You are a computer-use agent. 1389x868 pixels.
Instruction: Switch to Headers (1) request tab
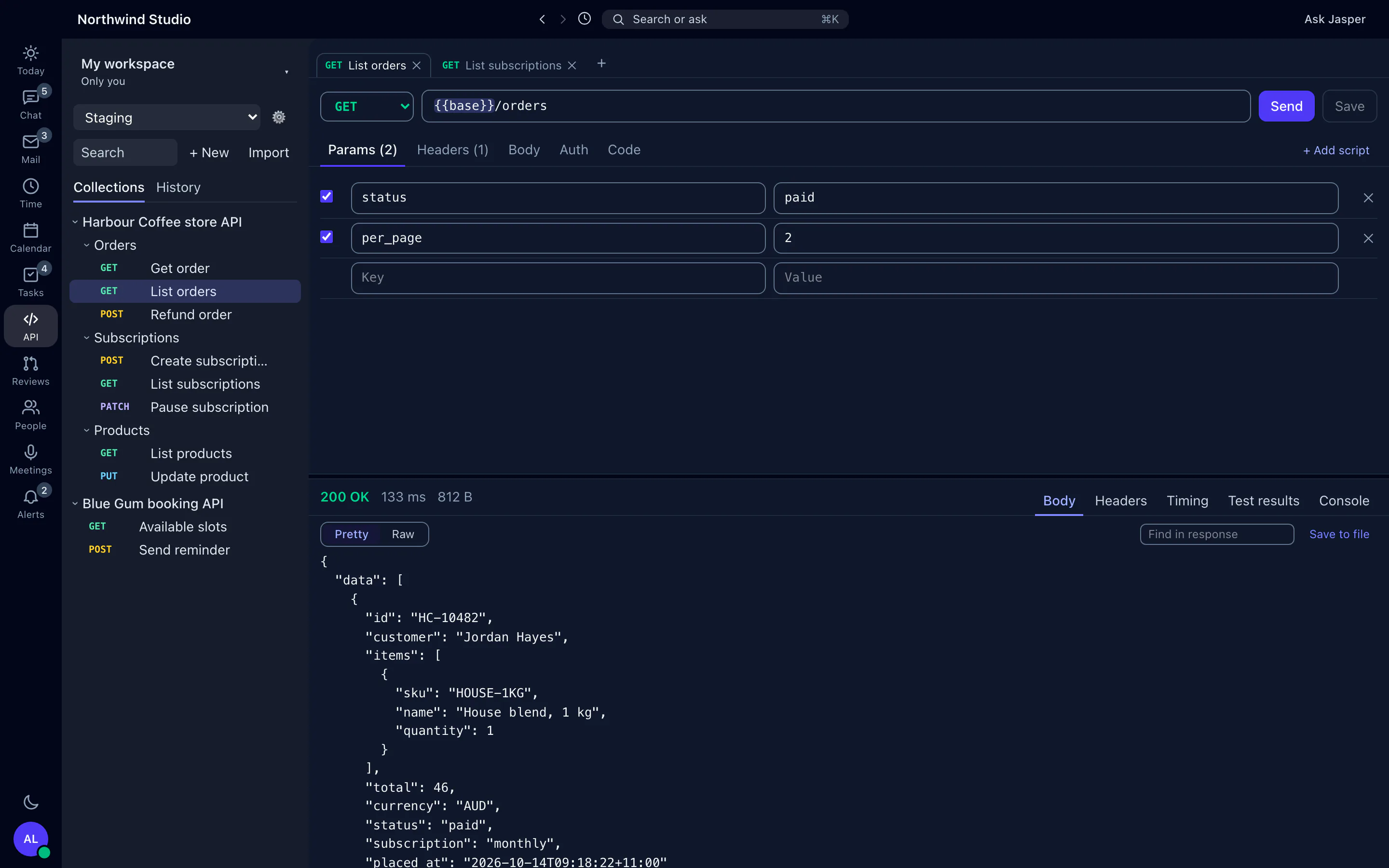(x=452, y=150)
